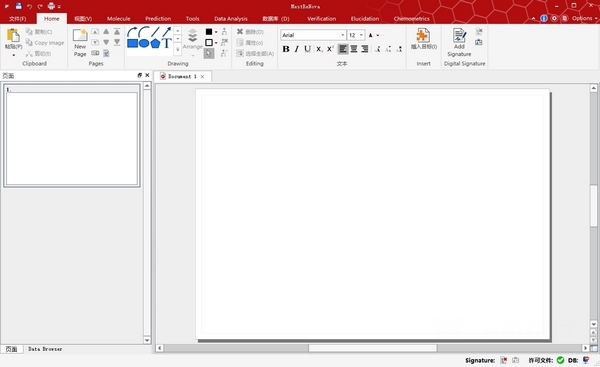The image size is (600, 367).
Task: Click the Signature status icon with red X
Action: pyautogui.click(x=504, y=360)
